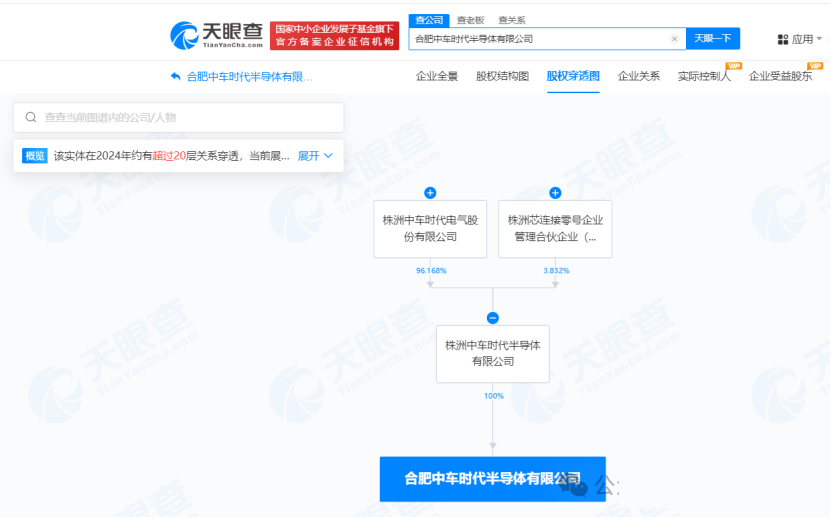Click the magnifier icon in graph search
The image size is (831, 518).
pos(31,117)
